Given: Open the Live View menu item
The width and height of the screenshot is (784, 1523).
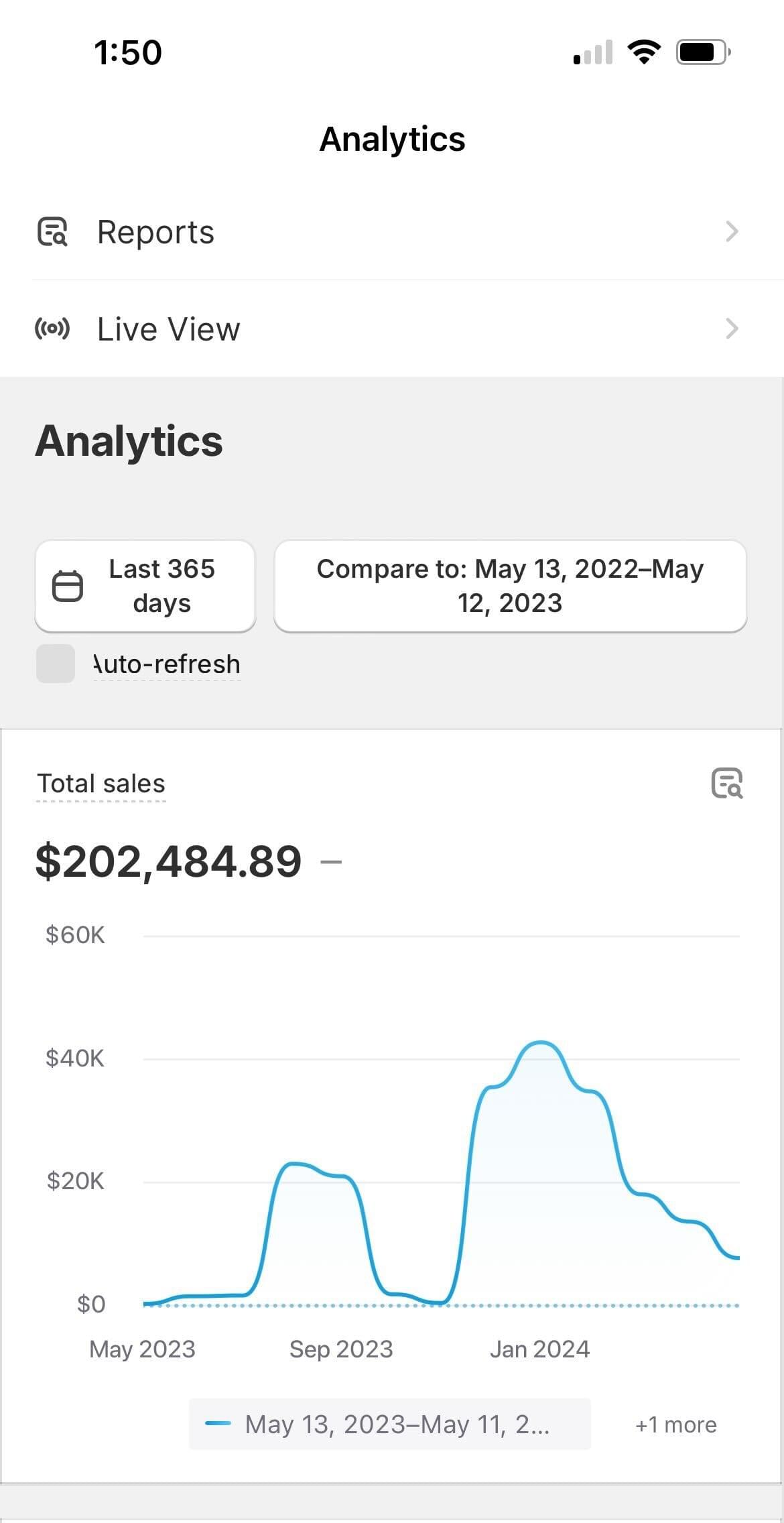Looking at the screenshot, I should pyautogui.click(x=168, y=329).
